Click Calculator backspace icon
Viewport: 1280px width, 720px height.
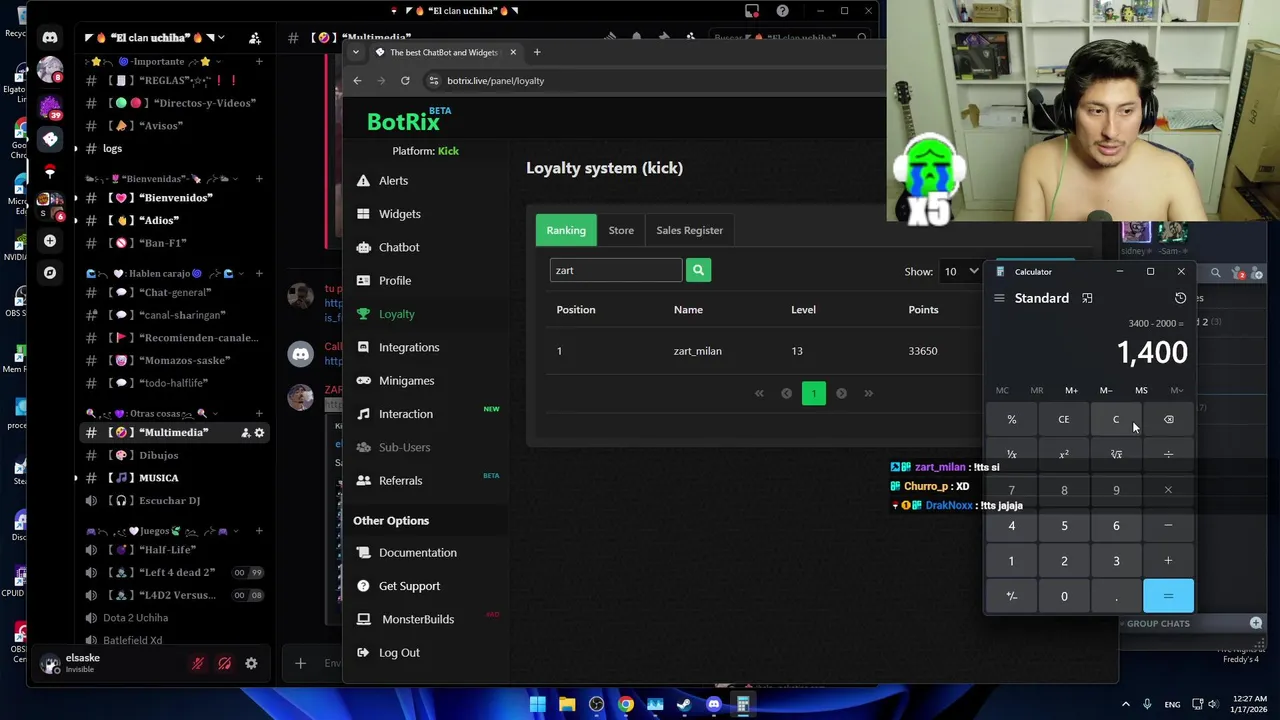[1168, 420]
